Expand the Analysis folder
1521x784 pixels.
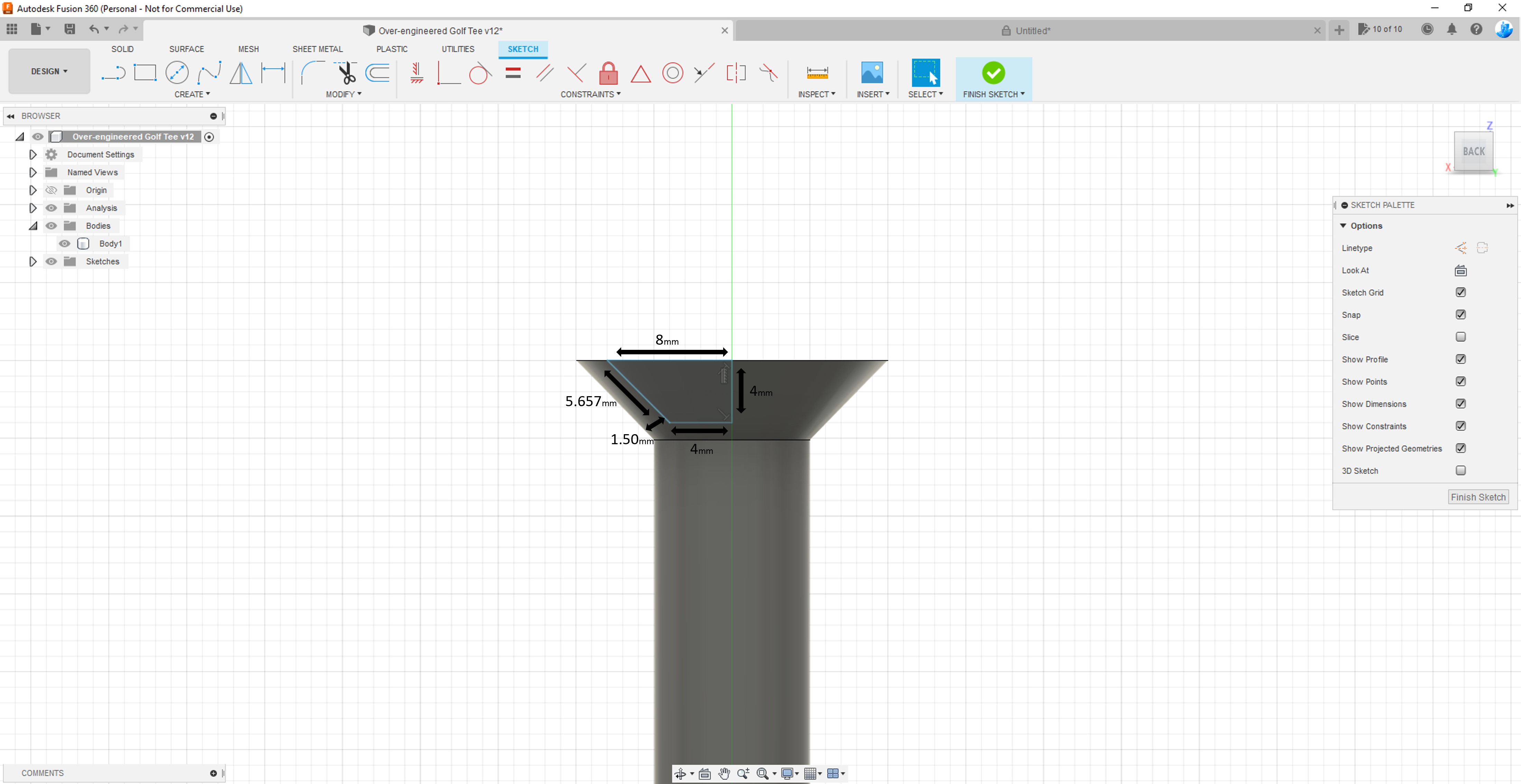32,208
